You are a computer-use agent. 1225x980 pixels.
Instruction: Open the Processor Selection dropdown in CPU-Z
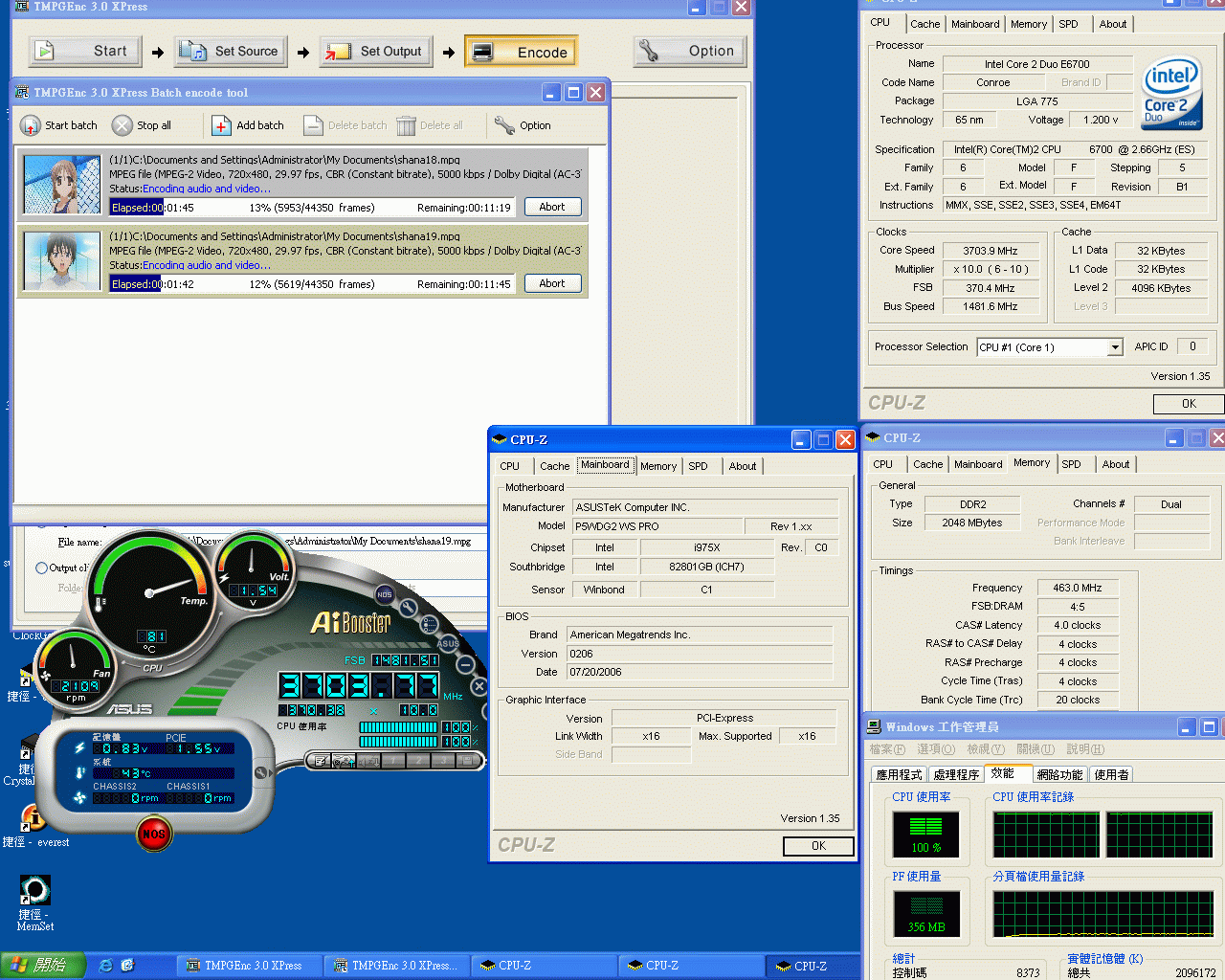pos(1115,347)
